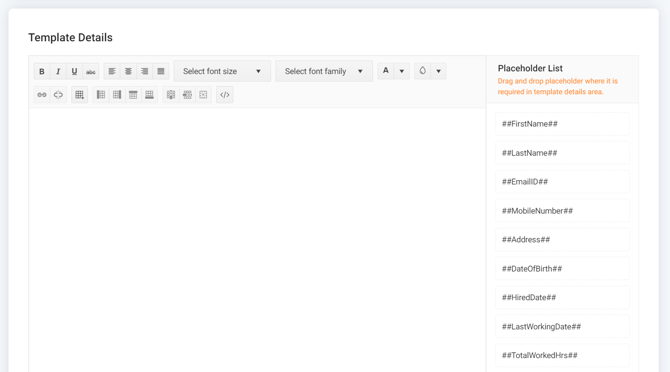670x372 pixels.
Task: Add table row above
Action: [133, 95]
